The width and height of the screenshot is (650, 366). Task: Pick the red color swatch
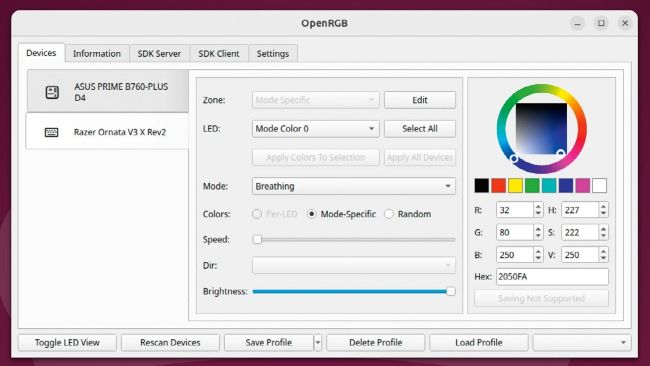click(x=499, y=186)
